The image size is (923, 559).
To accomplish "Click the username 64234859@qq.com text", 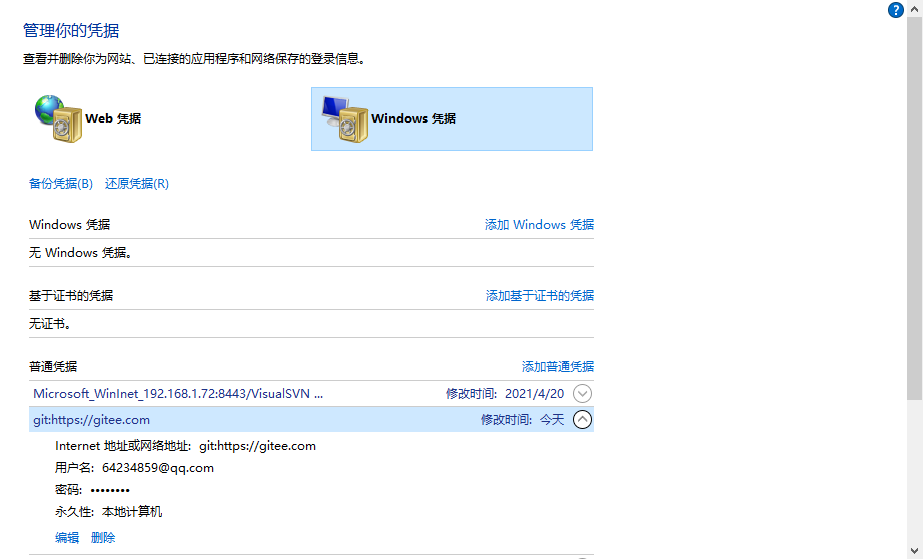I will pyautogui.click(x=158, y=468).
